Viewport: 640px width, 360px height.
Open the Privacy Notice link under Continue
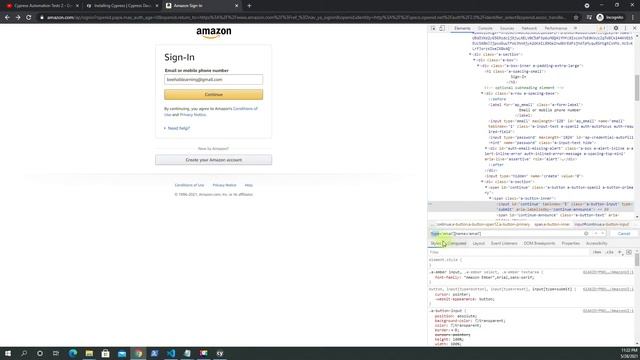pyautogui.click(x=193, y=115)
